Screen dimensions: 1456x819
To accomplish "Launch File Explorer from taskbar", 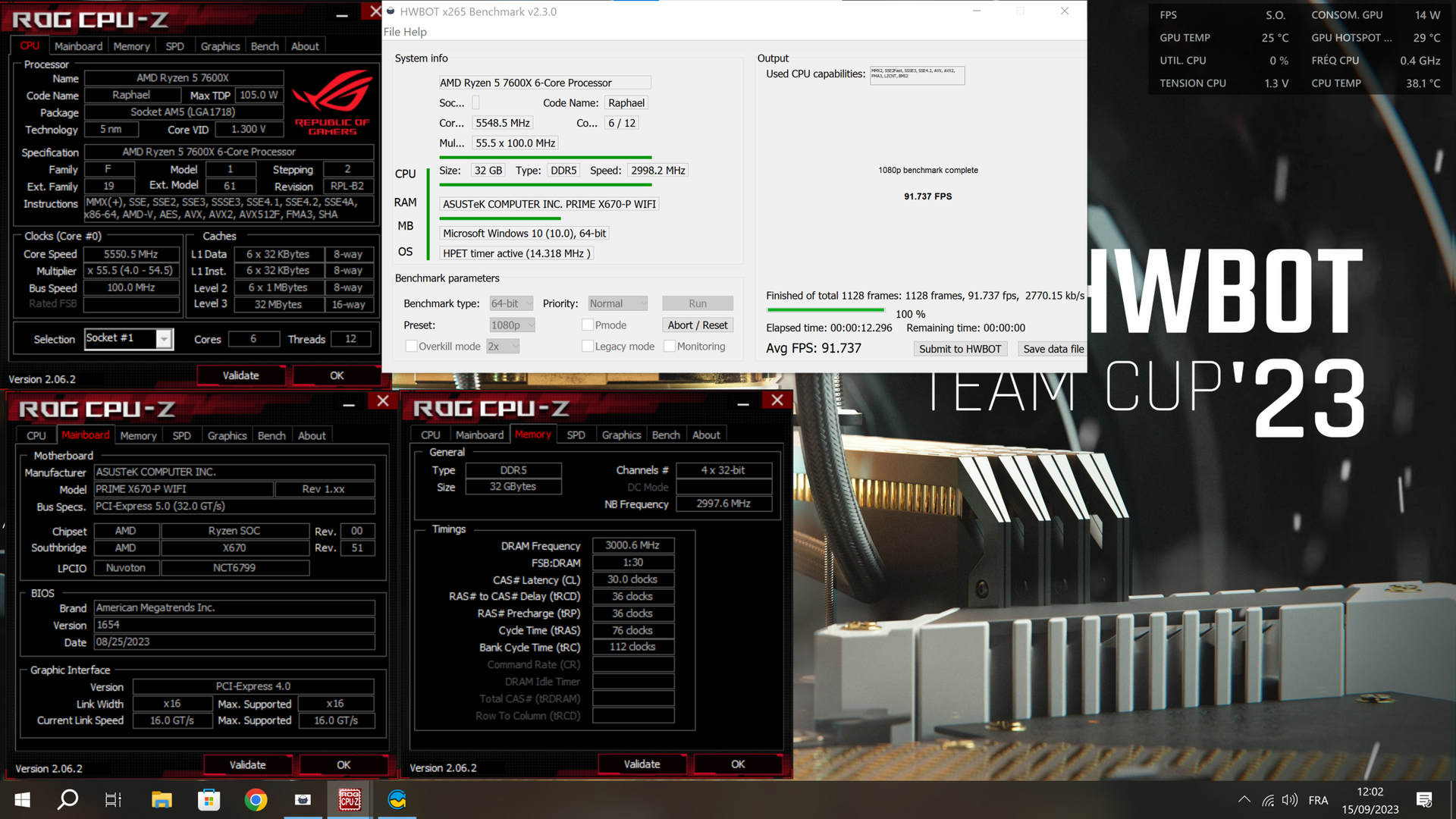I will click(x=162, y=800).
